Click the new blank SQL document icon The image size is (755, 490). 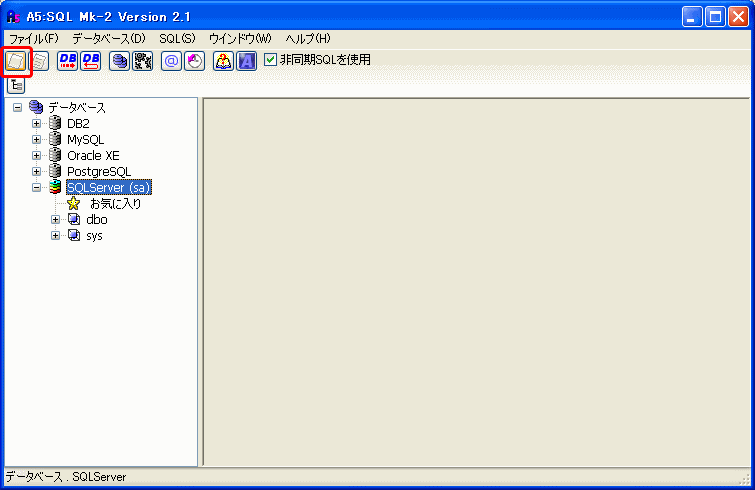(16, 61)
